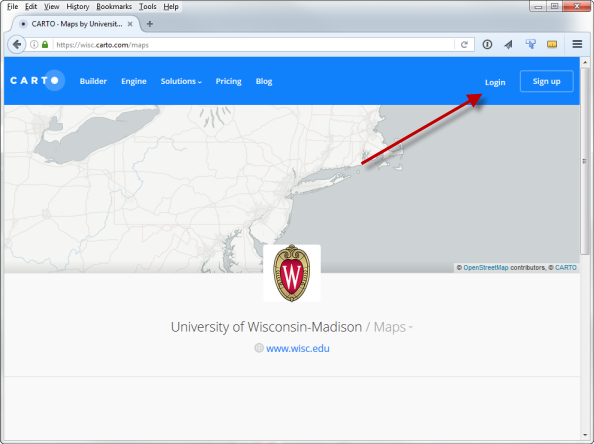This screenshot has height=444, width=594.
Task: Click the blue screen capture extension icon
Action: (530, 44)
